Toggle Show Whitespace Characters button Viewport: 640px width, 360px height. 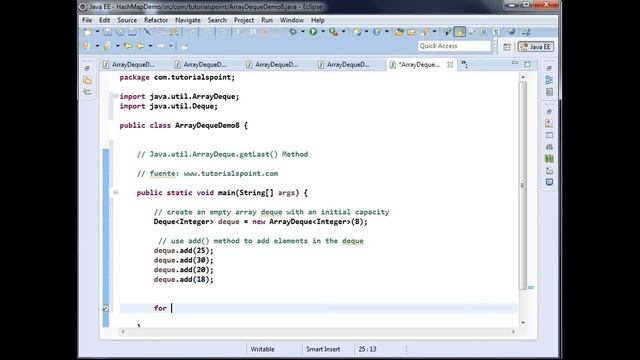pos(496,32)
